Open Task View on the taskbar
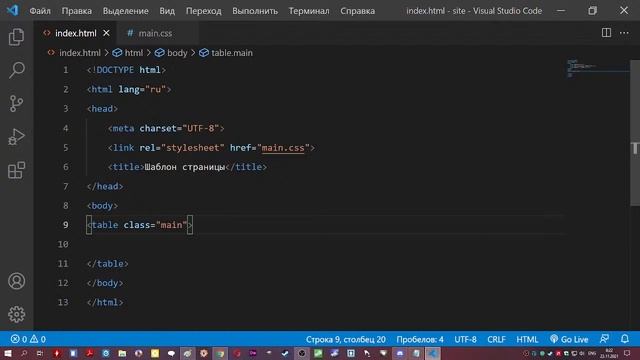Screen dimensions: 640x360 click(x=40, y=353)
